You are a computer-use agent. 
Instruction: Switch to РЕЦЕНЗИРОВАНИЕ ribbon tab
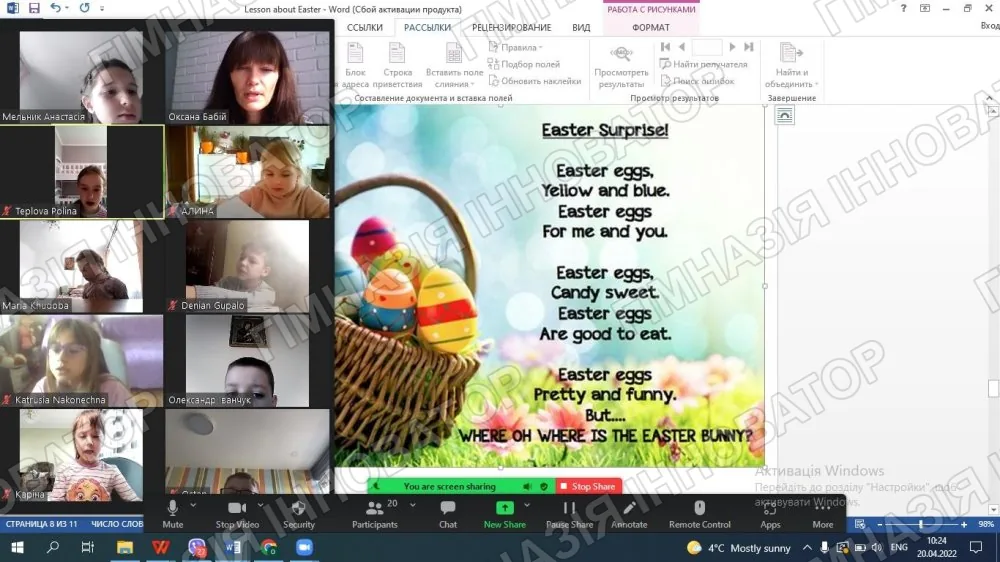(511, 27)
